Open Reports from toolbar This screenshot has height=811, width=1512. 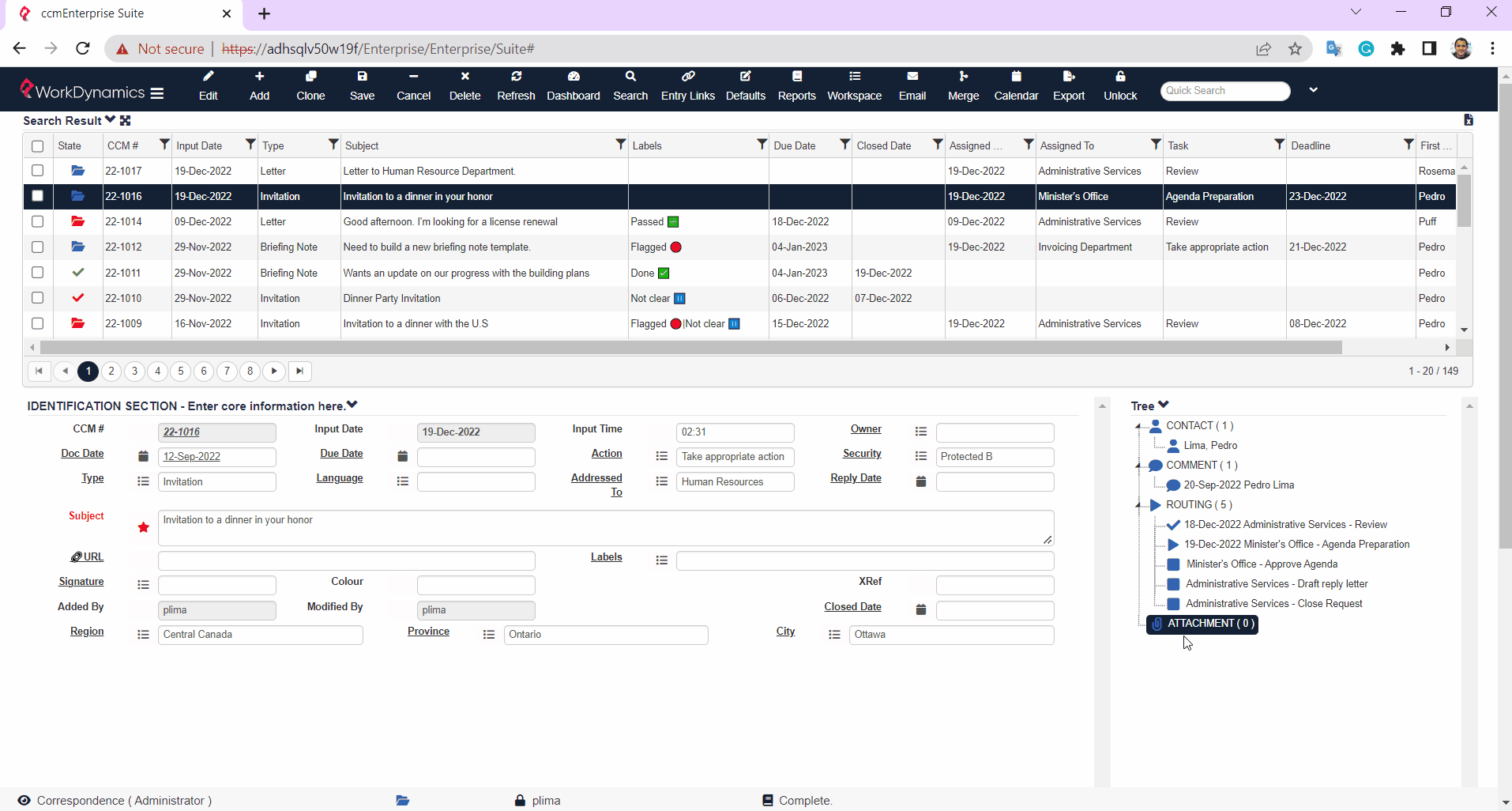coord(796,86)
